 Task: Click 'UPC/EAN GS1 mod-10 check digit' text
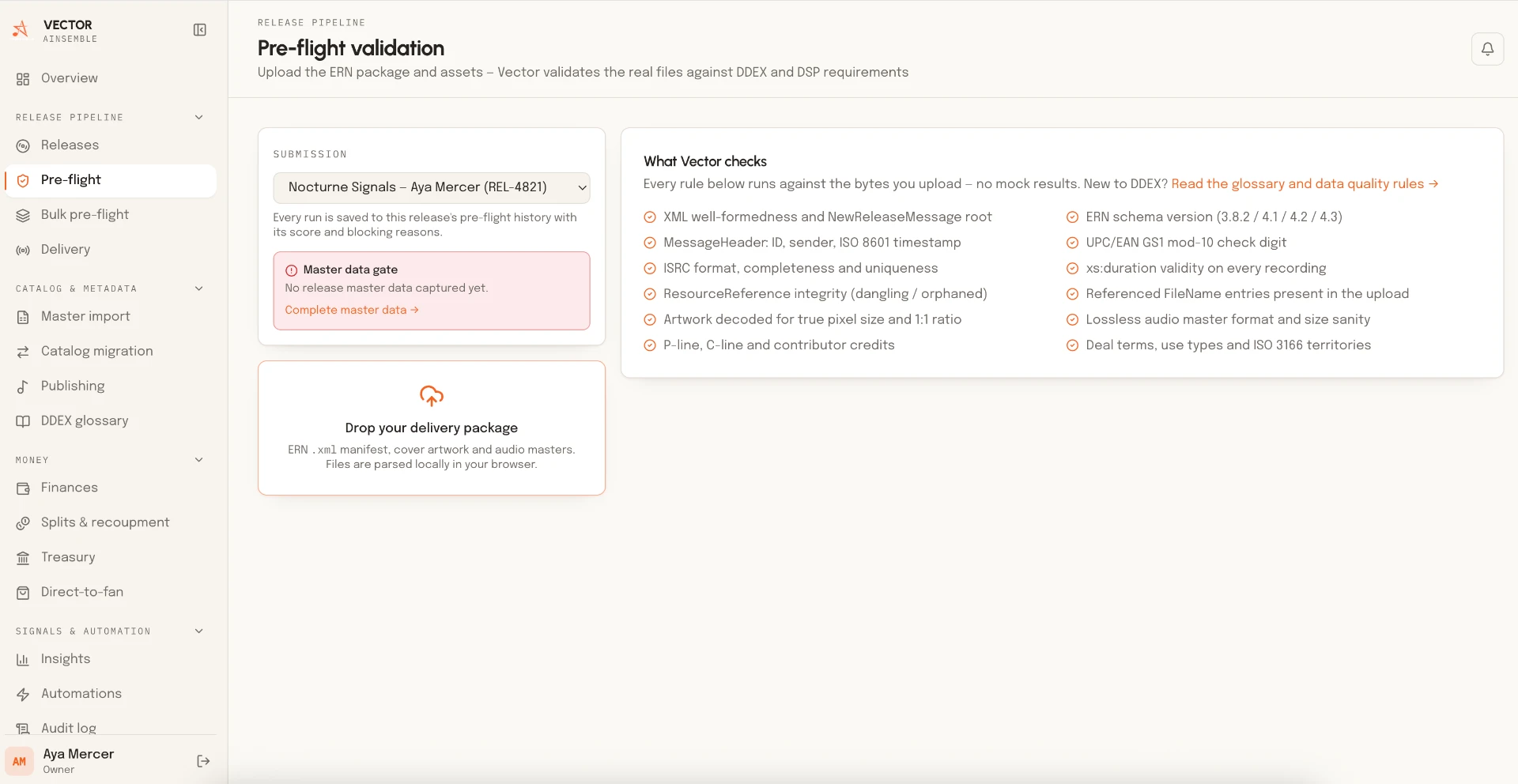1186,243
